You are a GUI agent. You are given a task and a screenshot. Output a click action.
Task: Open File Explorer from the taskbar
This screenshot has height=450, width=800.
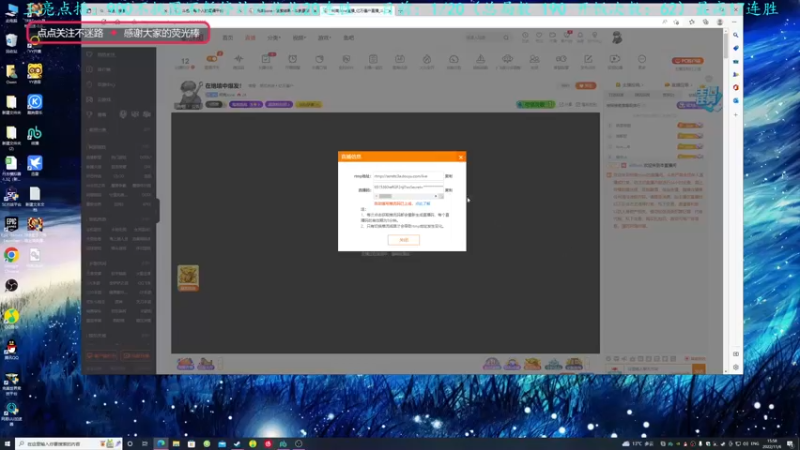pyautogui.click(x=176, y=444)
